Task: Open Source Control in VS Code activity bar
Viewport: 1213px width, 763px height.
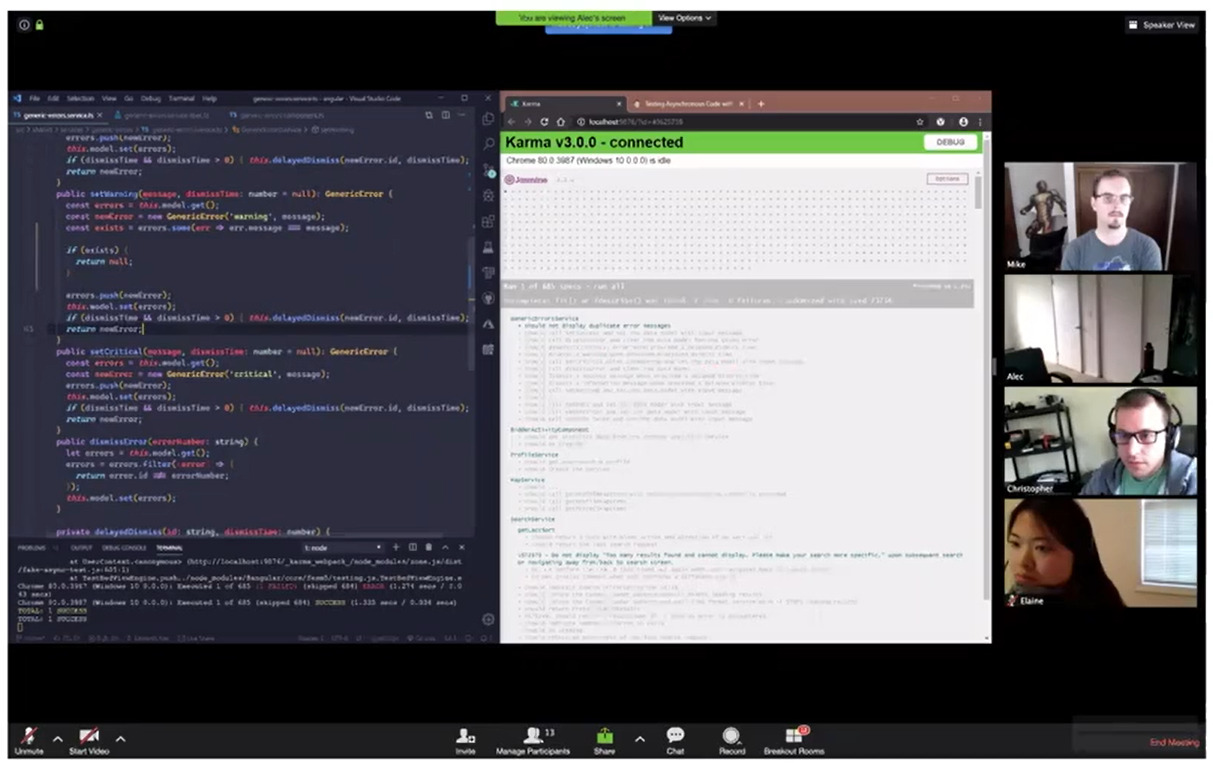Action: (x=488, y=170)
